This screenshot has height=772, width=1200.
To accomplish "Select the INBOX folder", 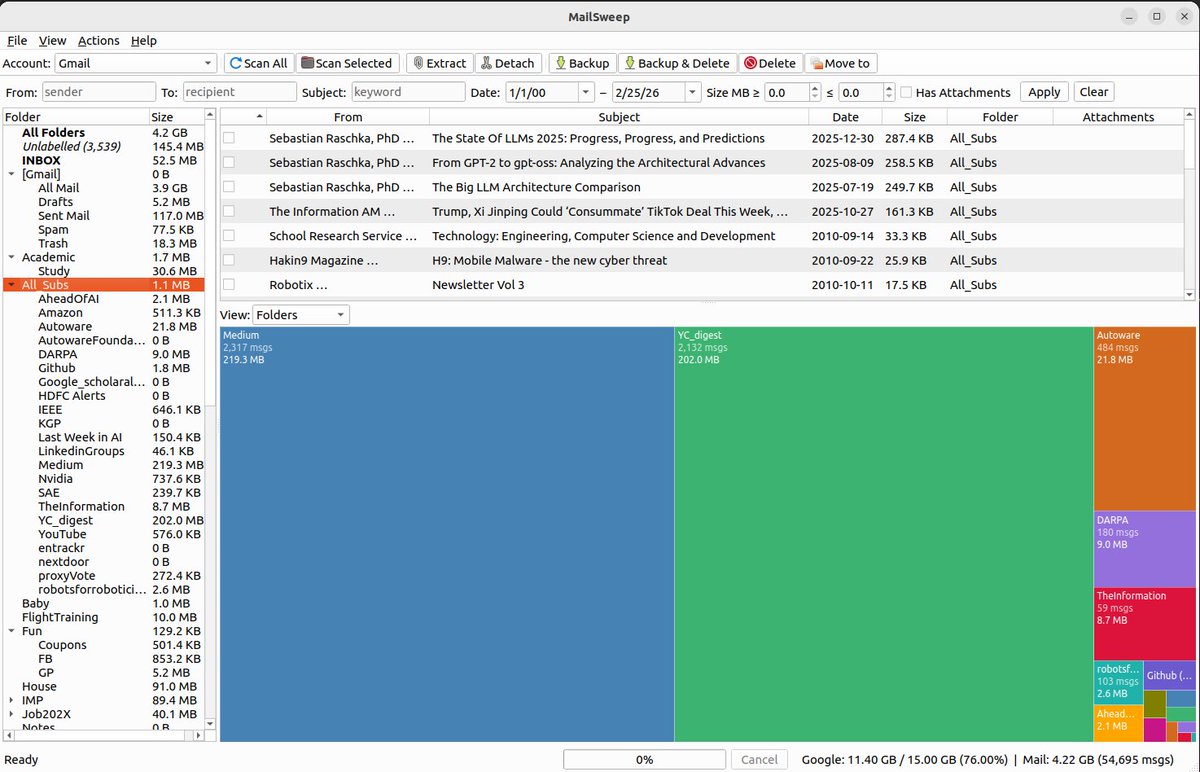I will [x=41, y=160].
